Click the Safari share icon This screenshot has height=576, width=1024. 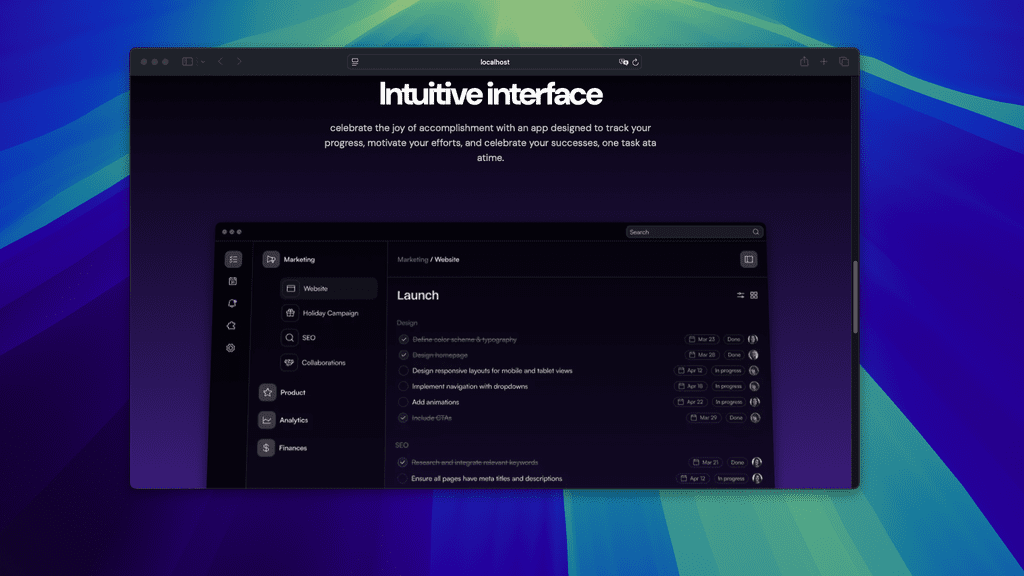[804, 62]
